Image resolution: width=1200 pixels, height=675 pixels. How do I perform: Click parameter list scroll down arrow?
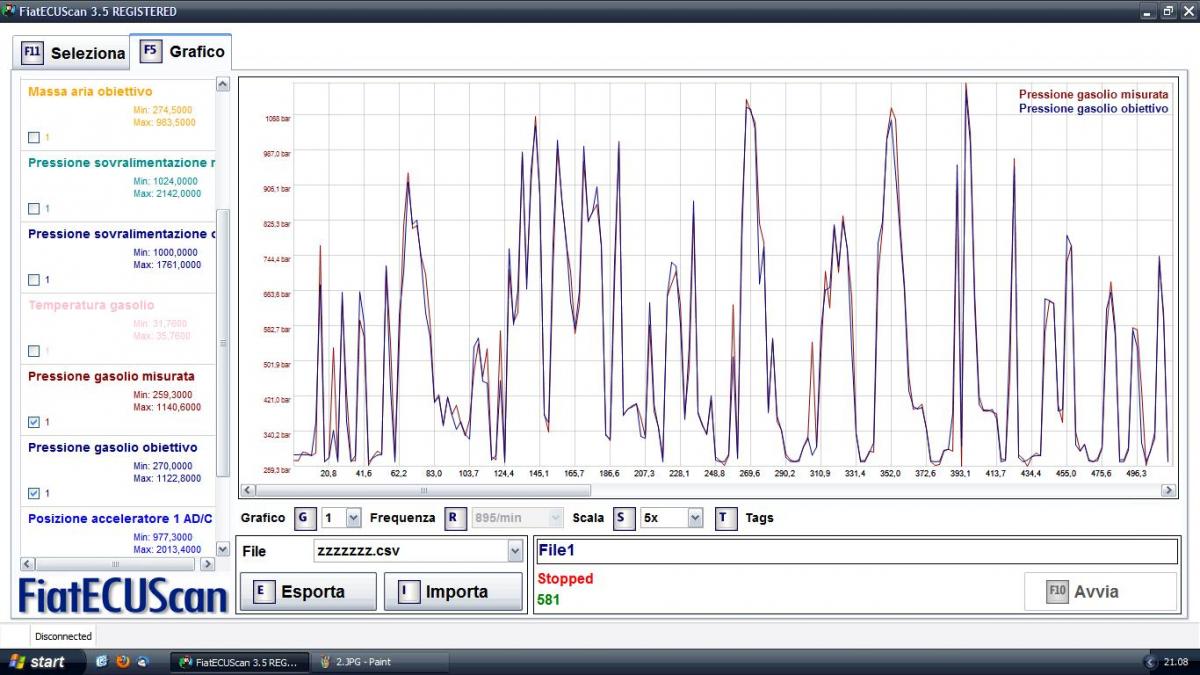[x=223, y=548]
